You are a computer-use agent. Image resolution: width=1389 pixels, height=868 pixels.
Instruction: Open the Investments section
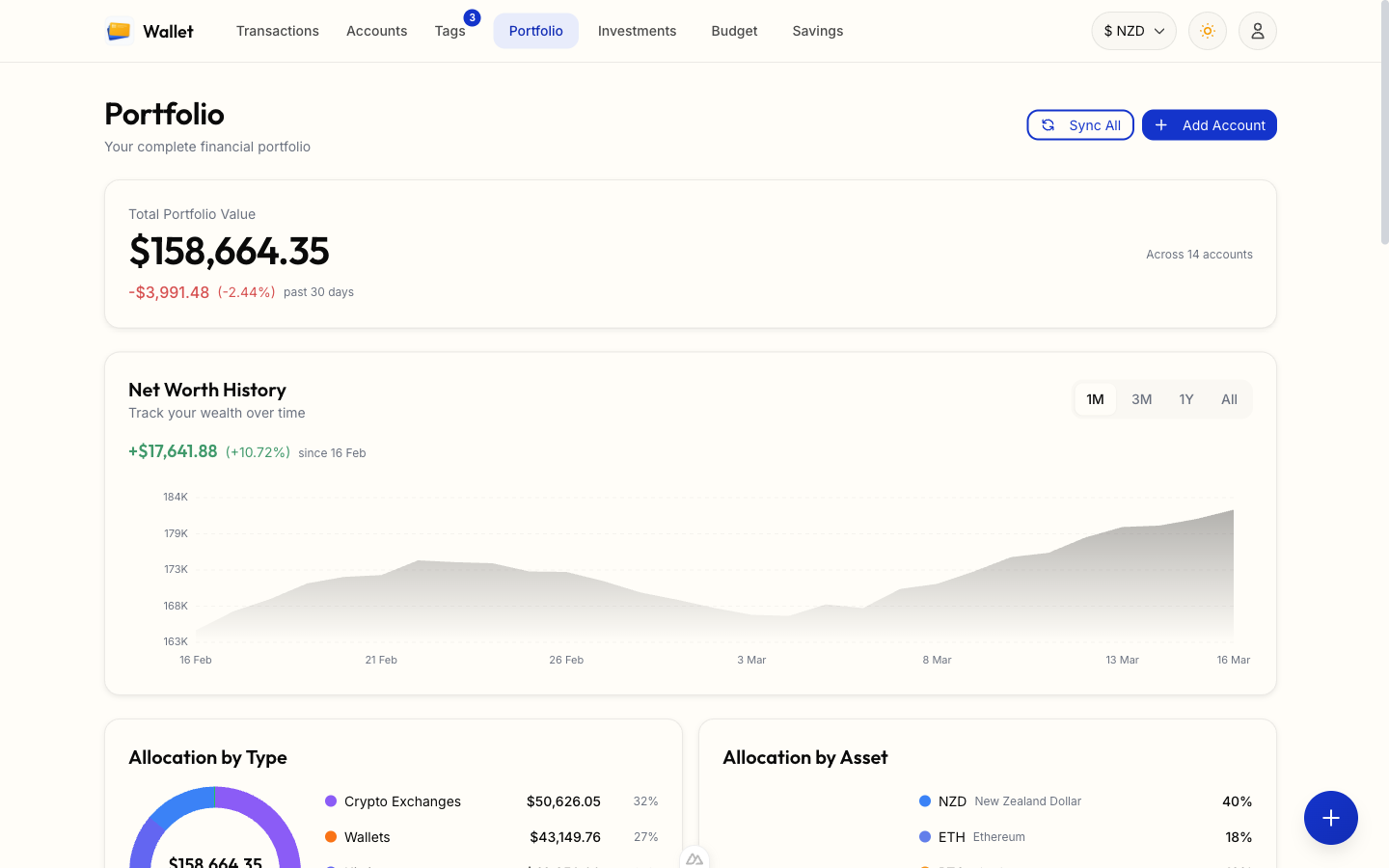coord(637,31)
